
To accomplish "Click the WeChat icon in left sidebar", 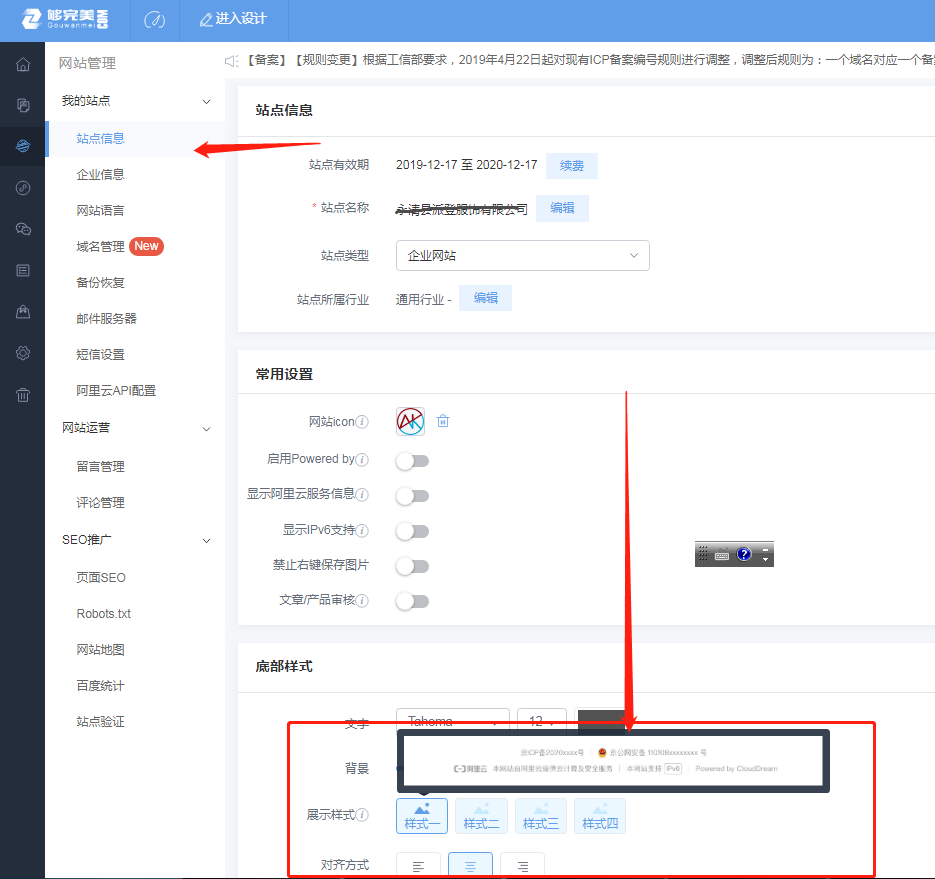I will tap(22, 229).
